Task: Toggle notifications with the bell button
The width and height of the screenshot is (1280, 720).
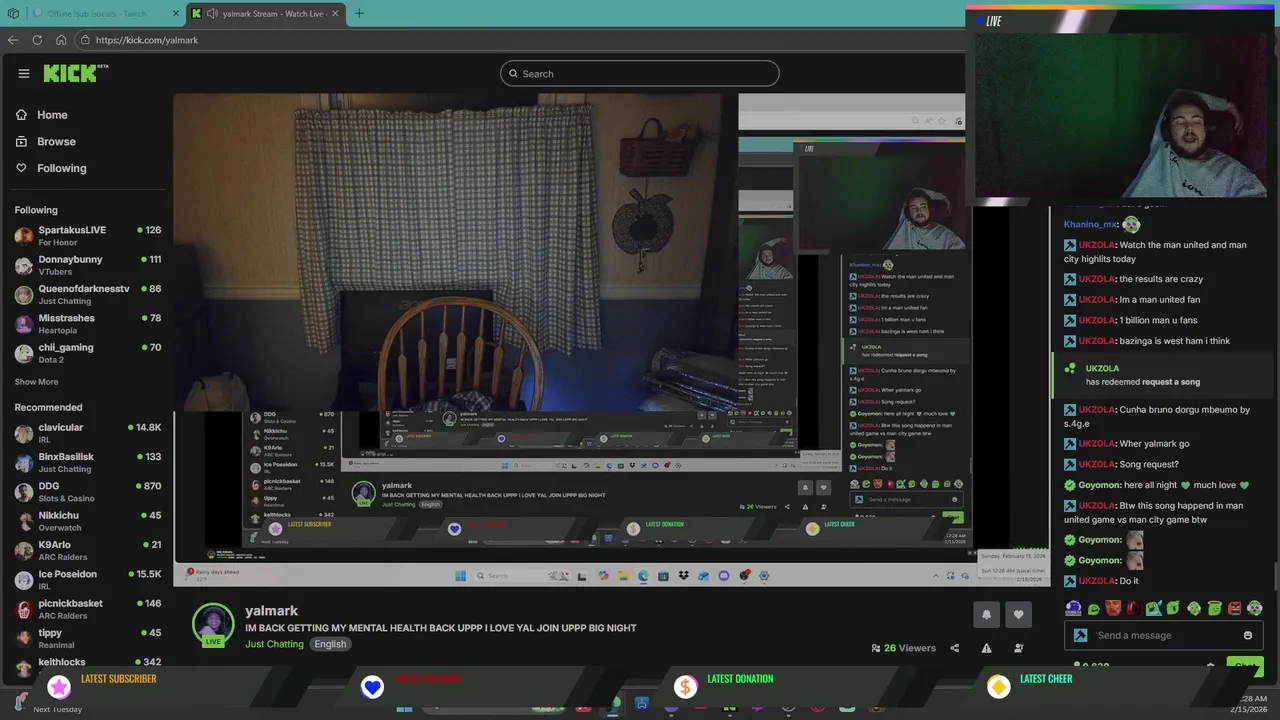Action: click(x=986, y=614)
